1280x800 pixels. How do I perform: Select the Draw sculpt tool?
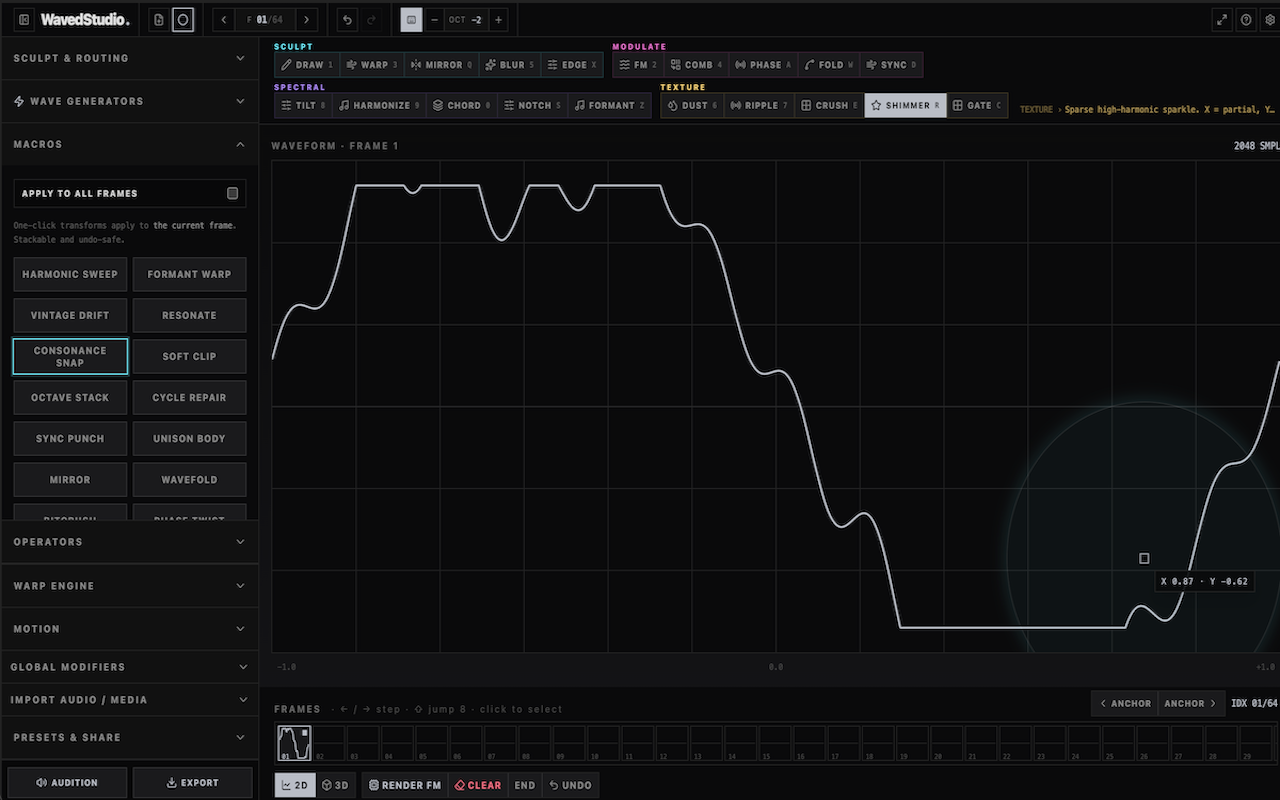click(x=307, y=65)
